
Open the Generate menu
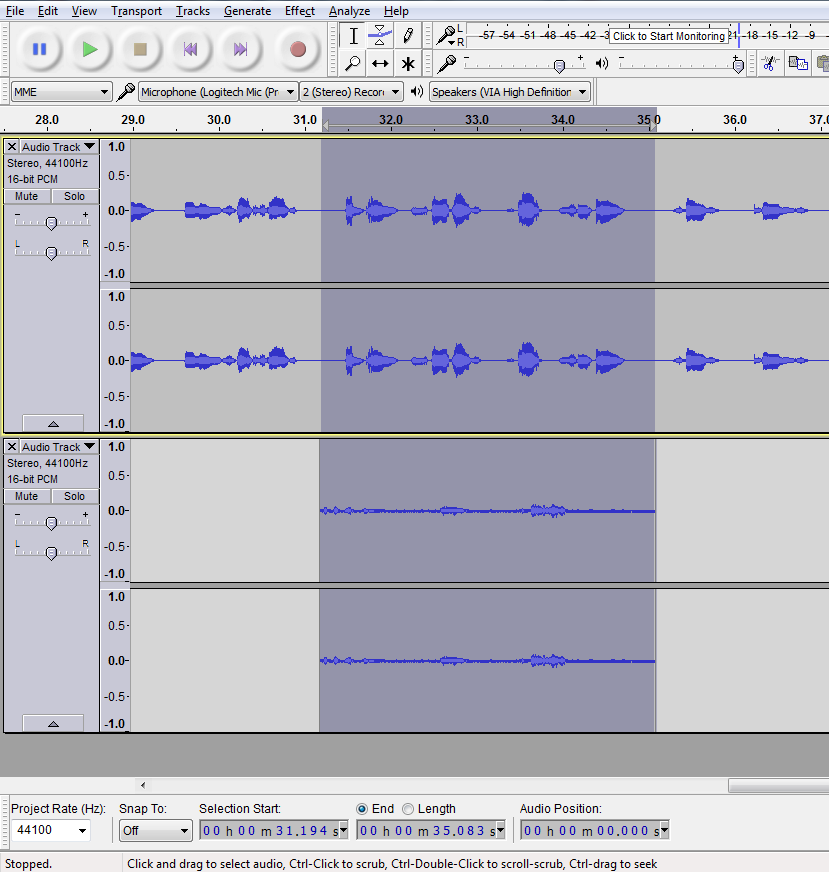(x=247, y=11)
